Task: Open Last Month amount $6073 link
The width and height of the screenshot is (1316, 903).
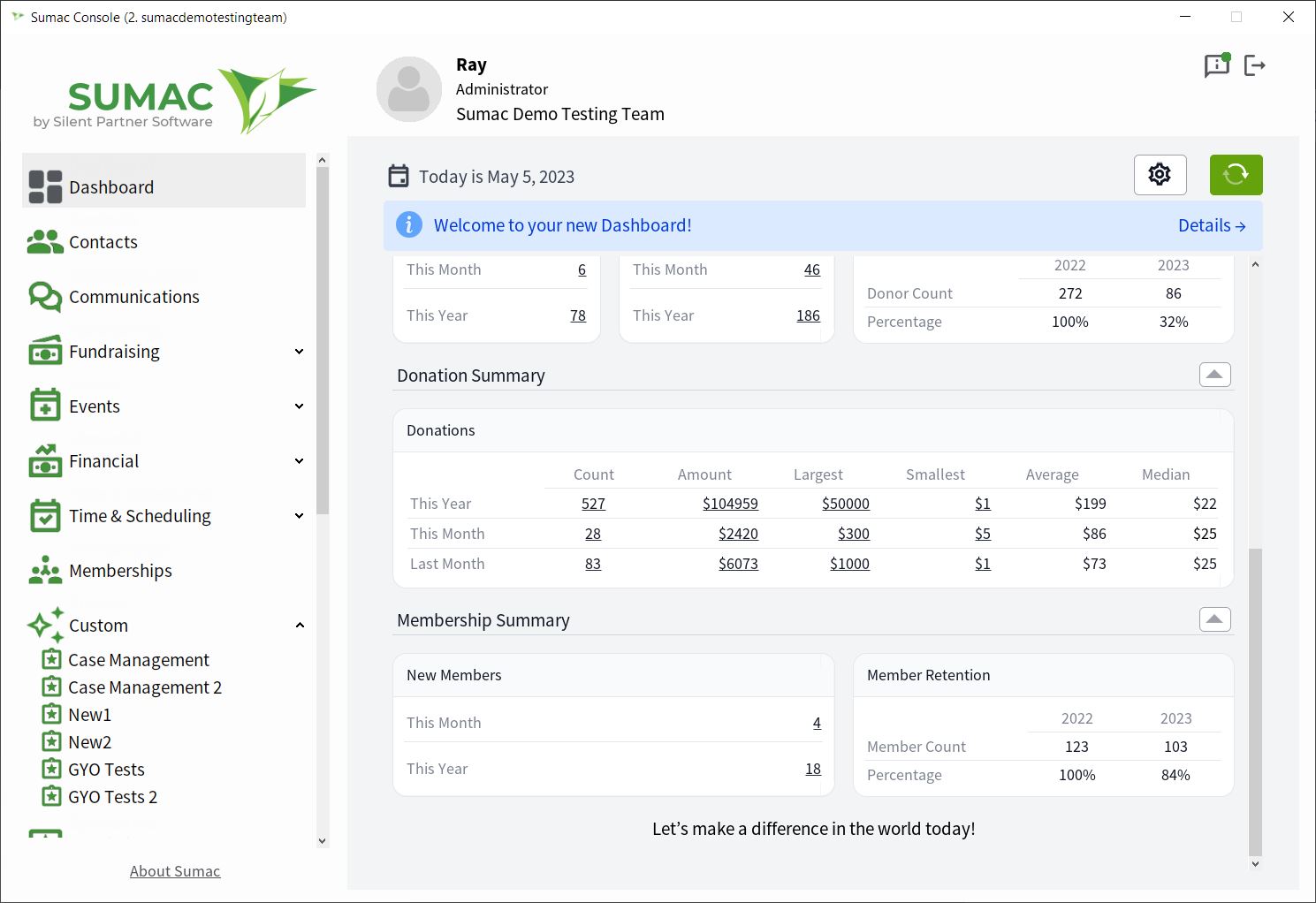Action: [x=738, y=564]
